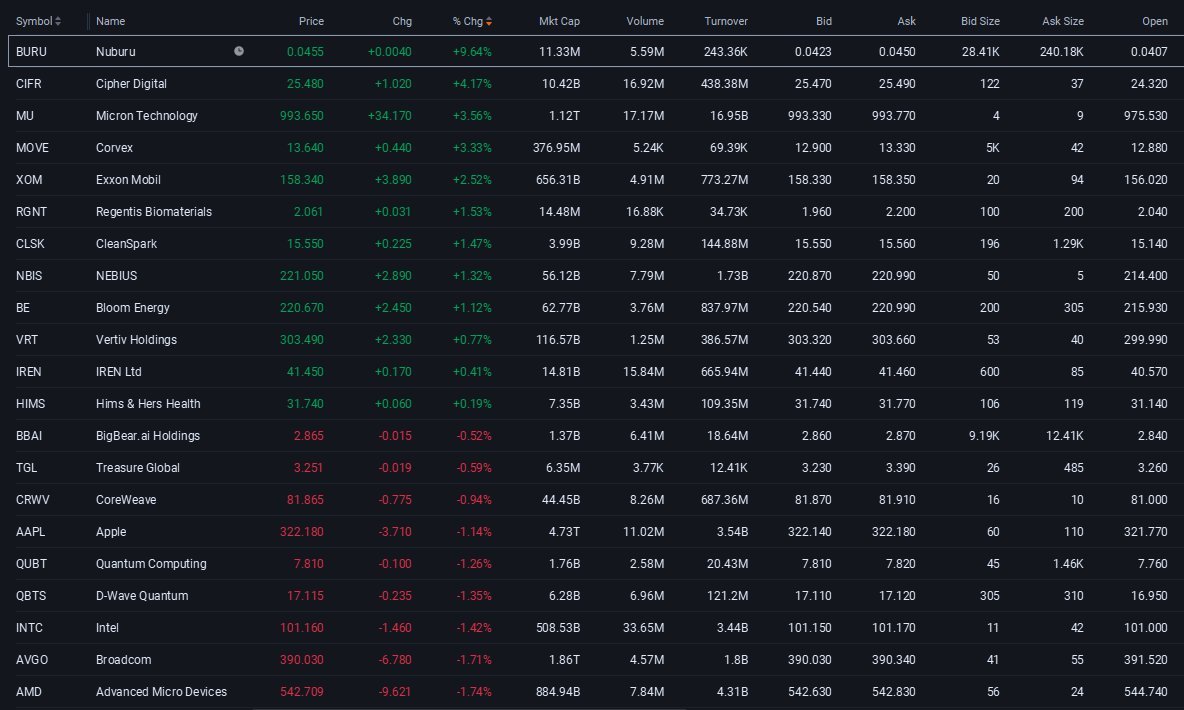Click BigBear.ai bid size 9.19K
Screen dimensions: 1184x710
pos(984,436)
